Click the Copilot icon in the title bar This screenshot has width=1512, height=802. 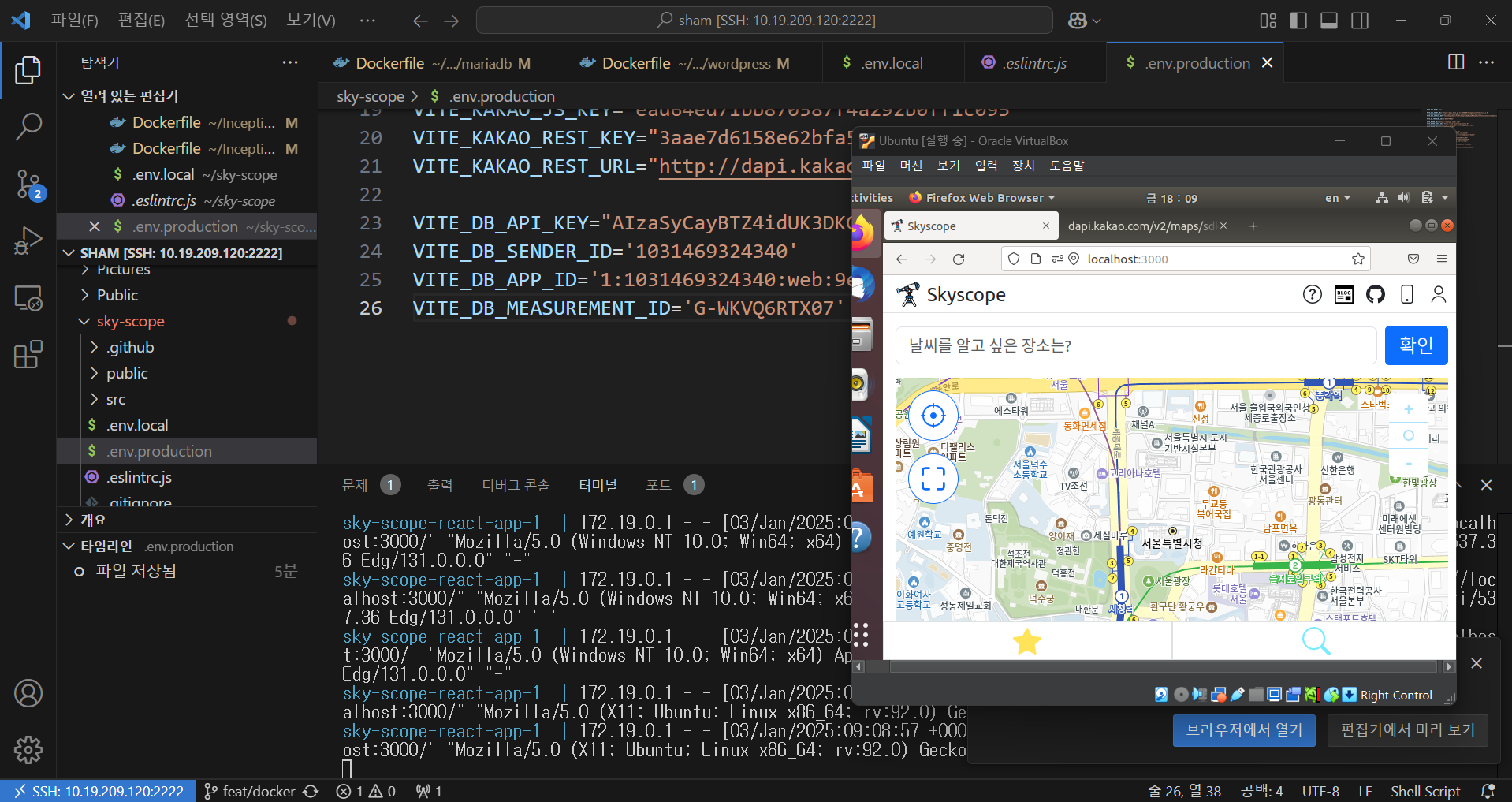[1078, 21]
